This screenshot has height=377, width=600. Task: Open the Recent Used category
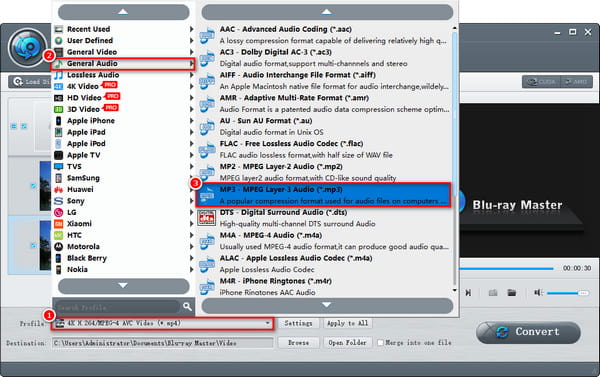(123, 29)
